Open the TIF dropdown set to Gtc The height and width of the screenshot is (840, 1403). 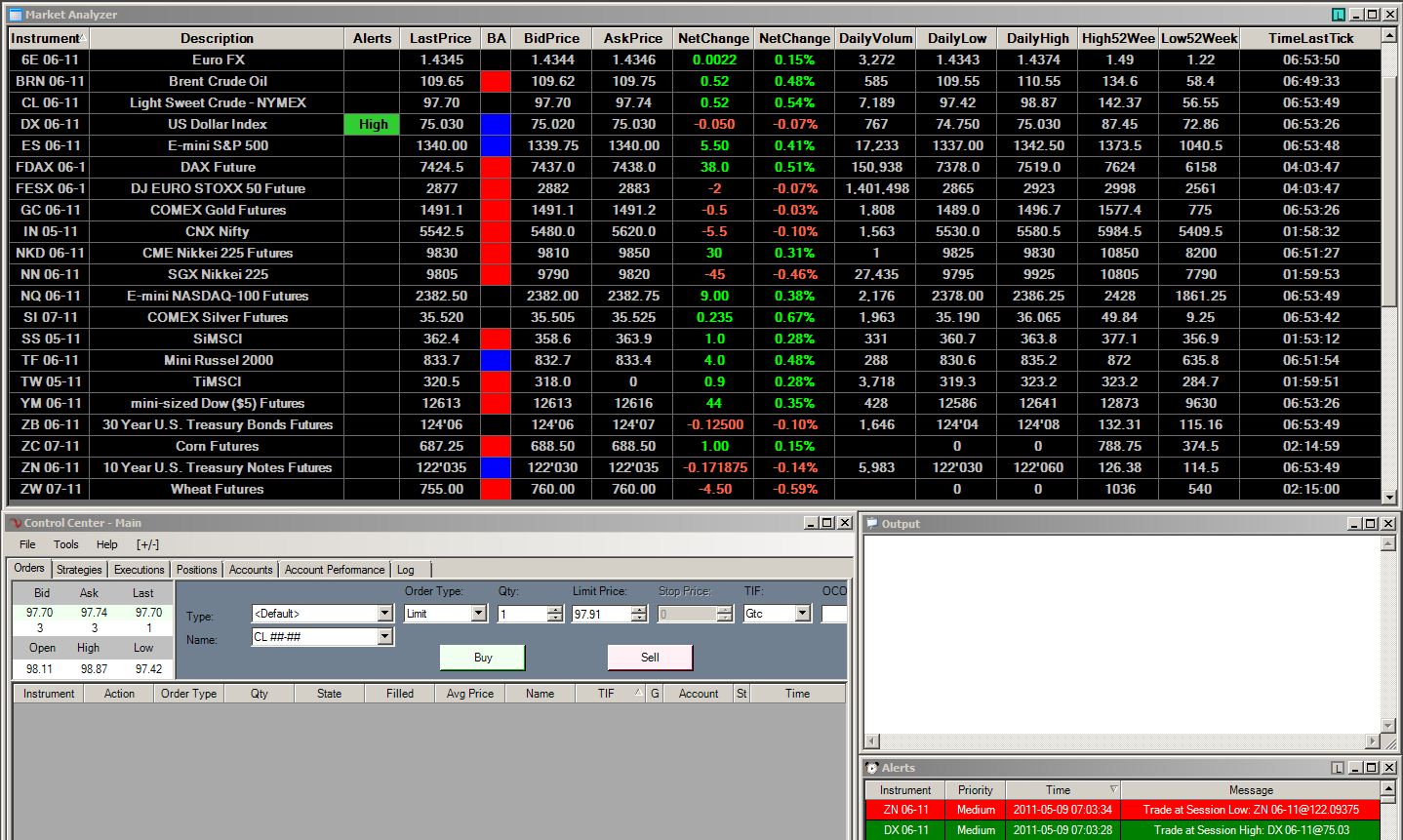(802, 614)
